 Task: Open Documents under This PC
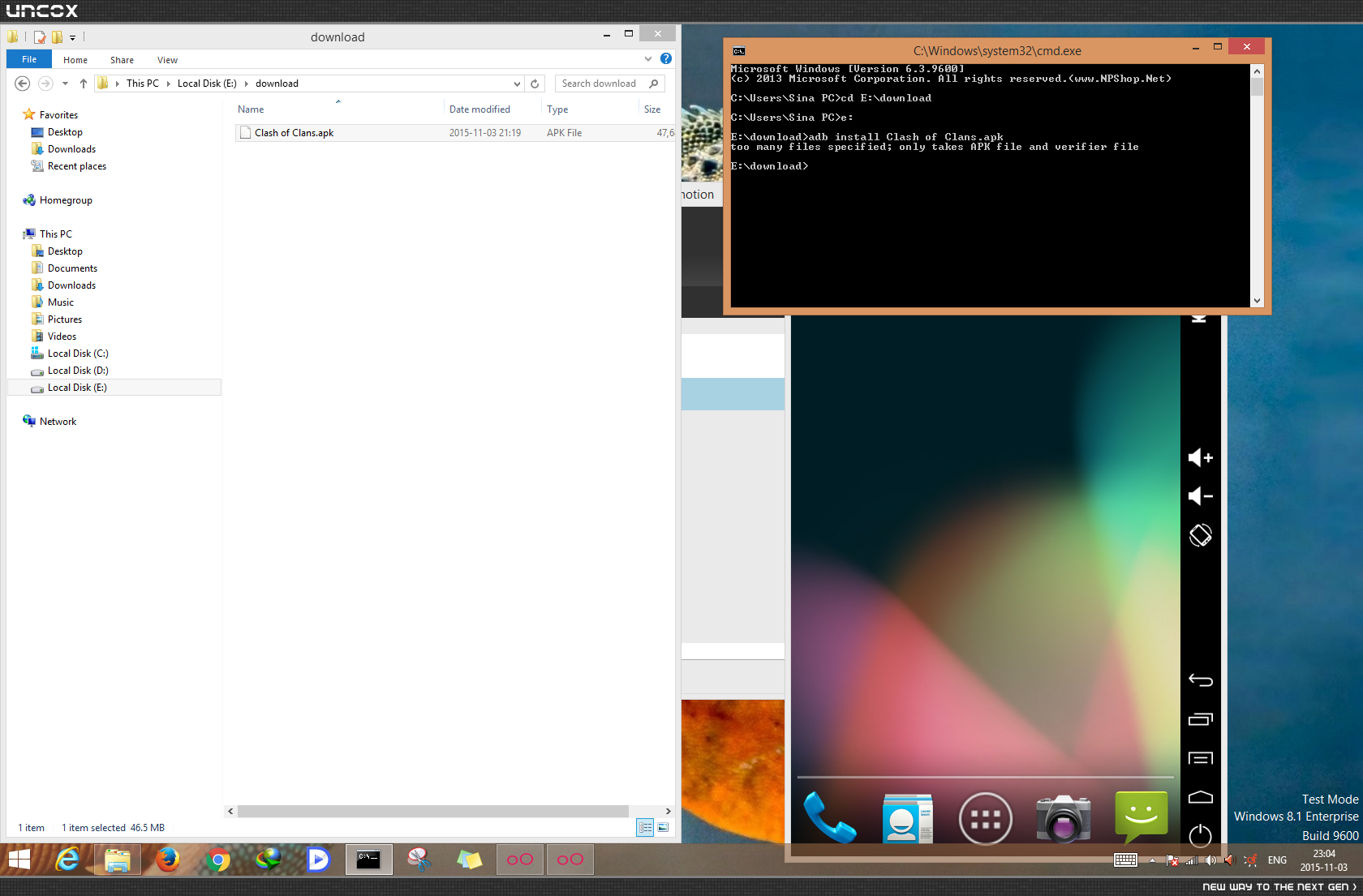[x=72, y=268]
